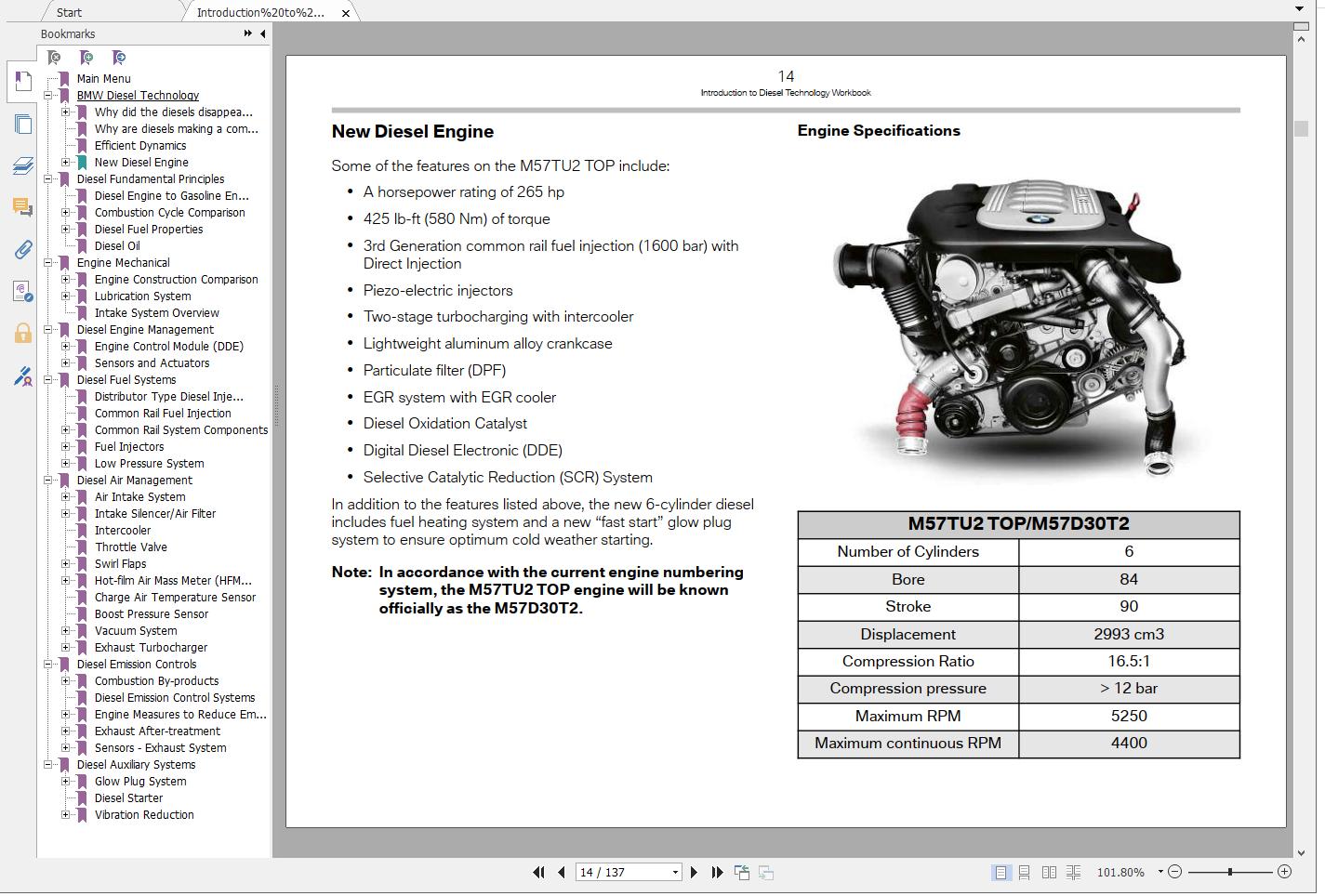Open the Diesel Oil bookmark
Screen dimensions: 1325x896
(x=117, y=246)
